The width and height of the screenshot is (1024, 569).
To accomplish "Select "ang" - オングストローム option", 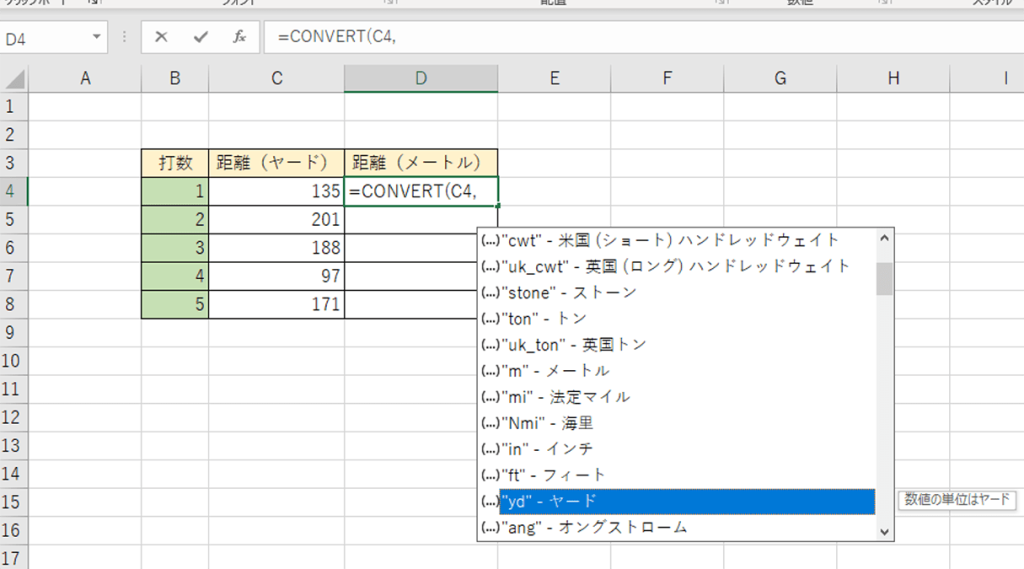I will coord(677,527).
